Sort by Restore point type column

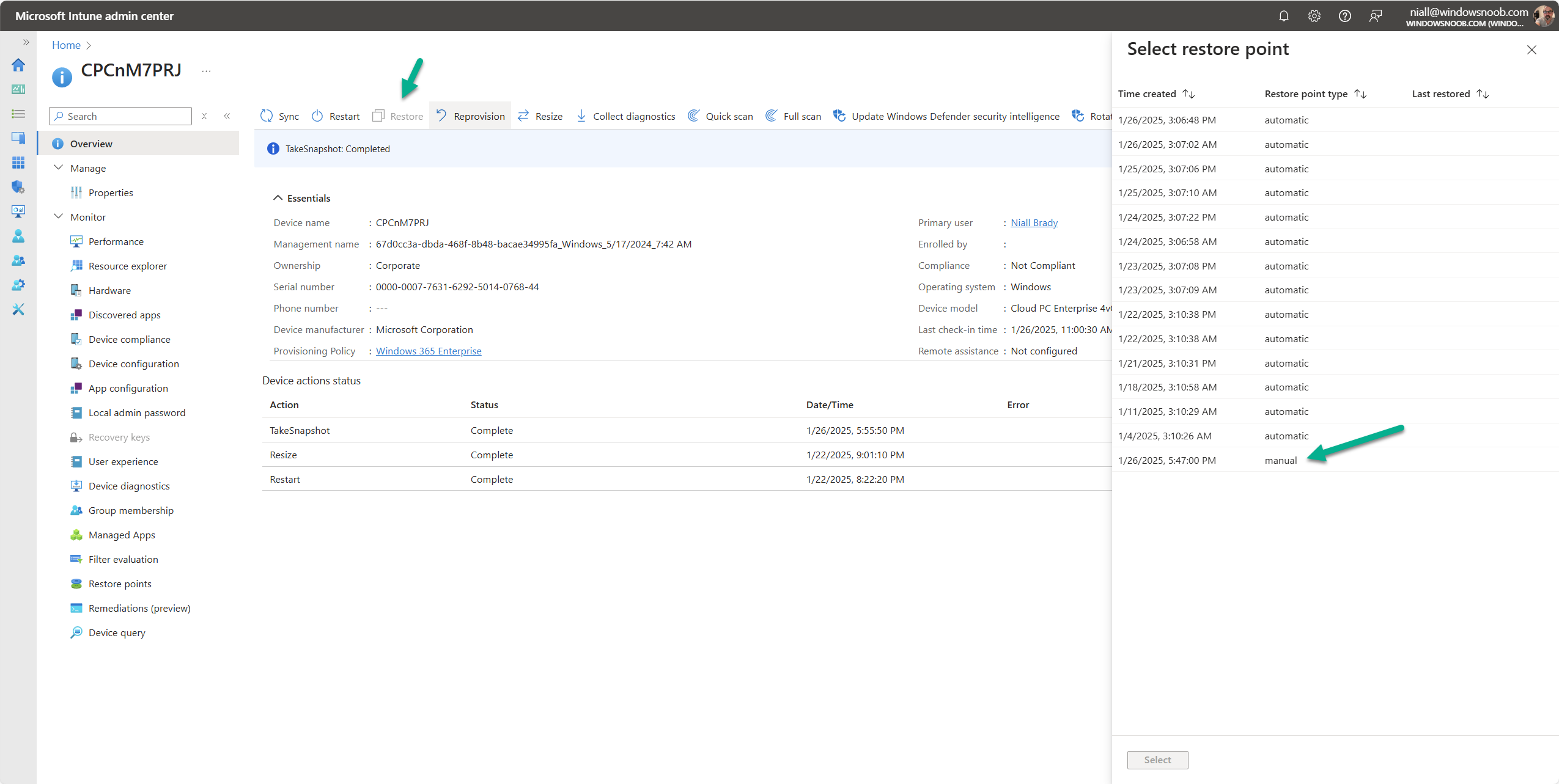point(1315,93)
